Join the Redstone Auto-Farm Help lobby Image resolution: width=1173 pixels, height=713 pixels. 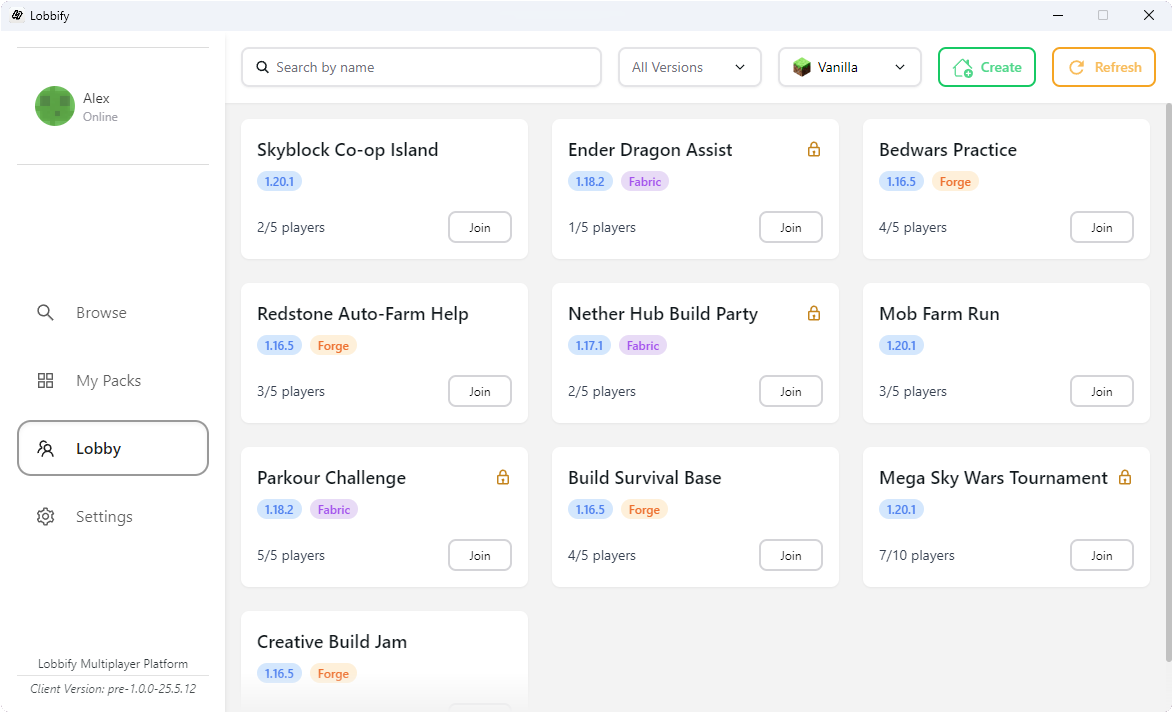tap(480, 391)
